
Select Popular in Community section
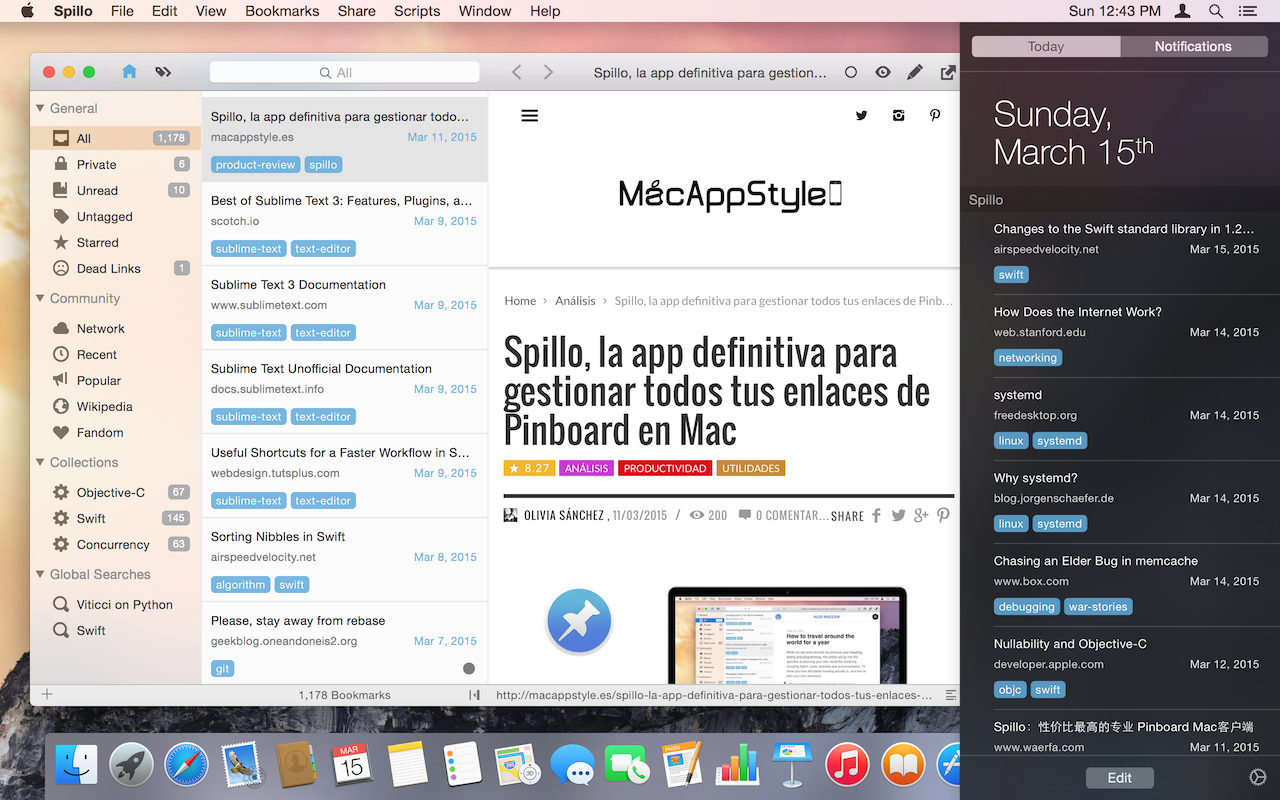[115, 380]
